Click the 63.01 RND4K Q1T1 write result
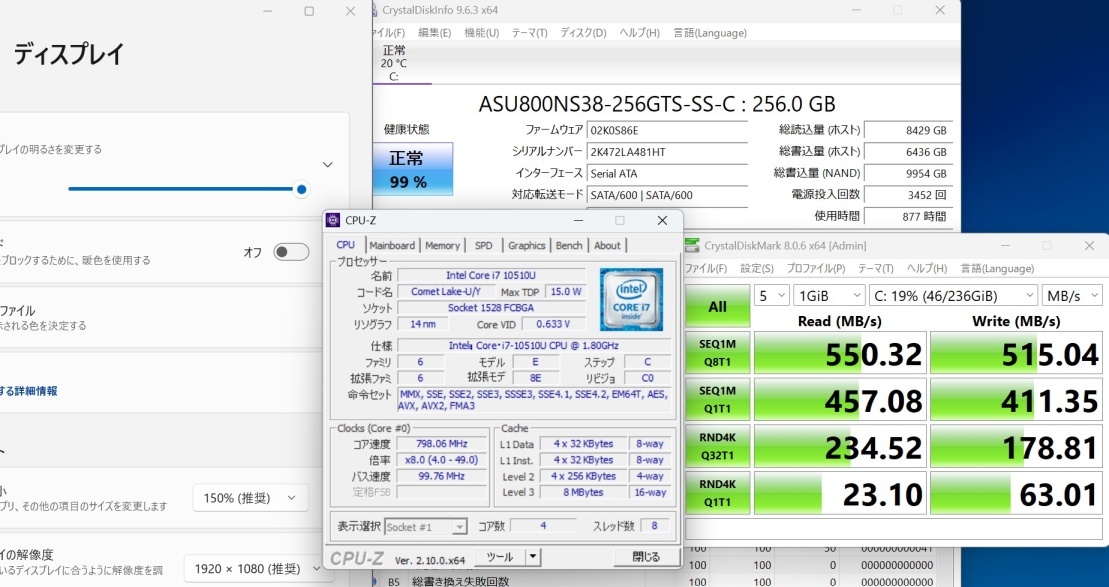 1016,493
